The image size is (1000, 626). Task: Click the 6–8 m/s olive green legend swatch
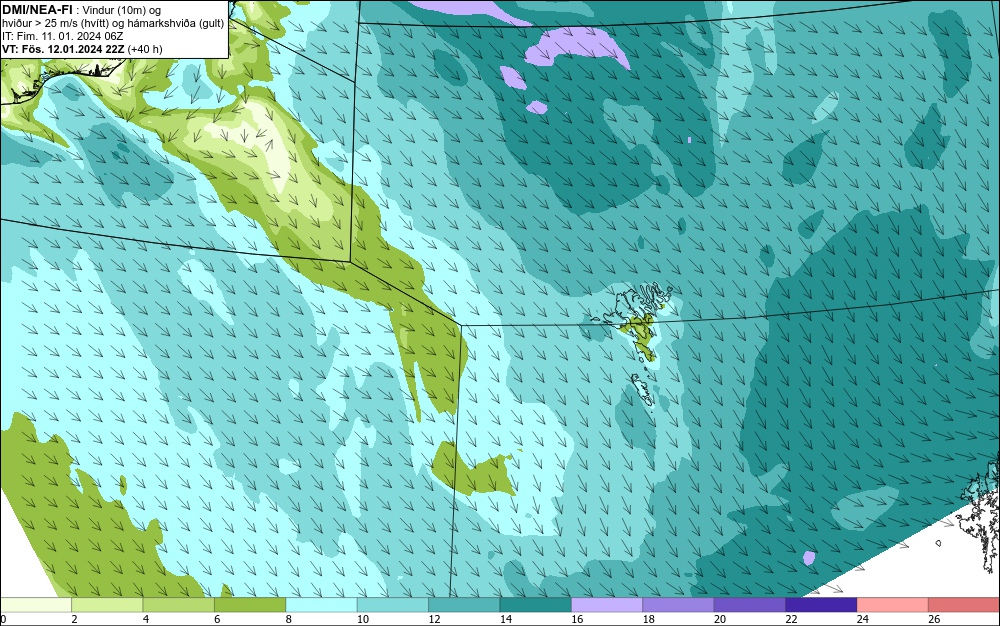250,605
